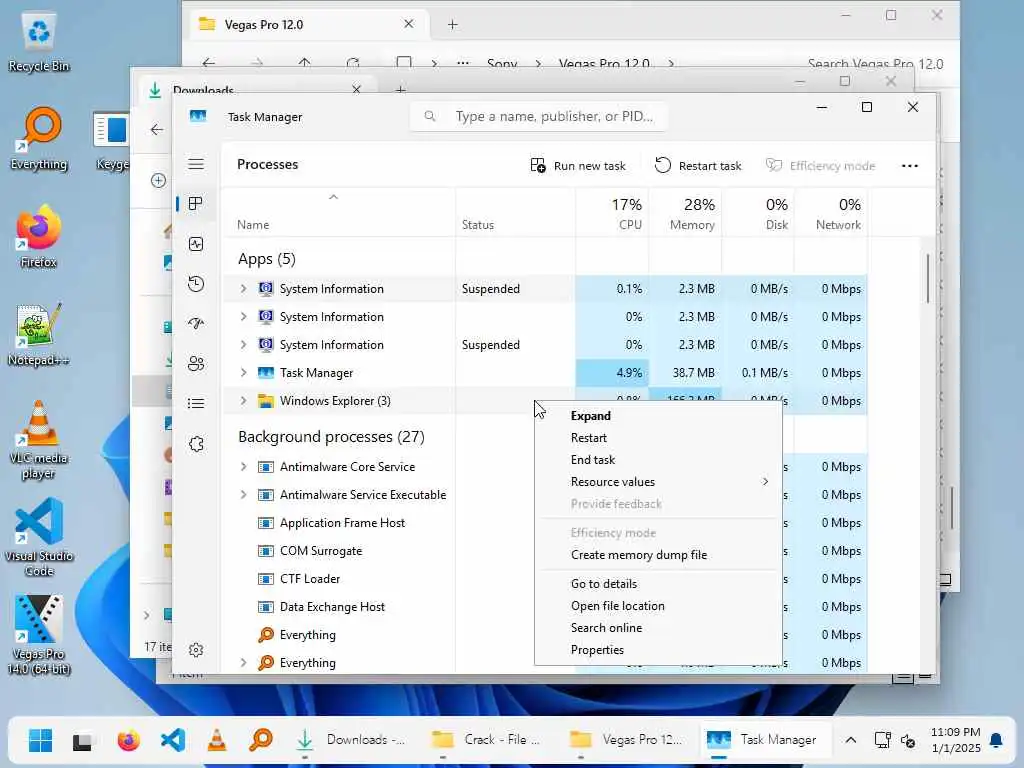Image resolution: width=1024 pixels, height=768 pixels.
Task: Click the Task Manager search input field
Action: coord(539,116)
